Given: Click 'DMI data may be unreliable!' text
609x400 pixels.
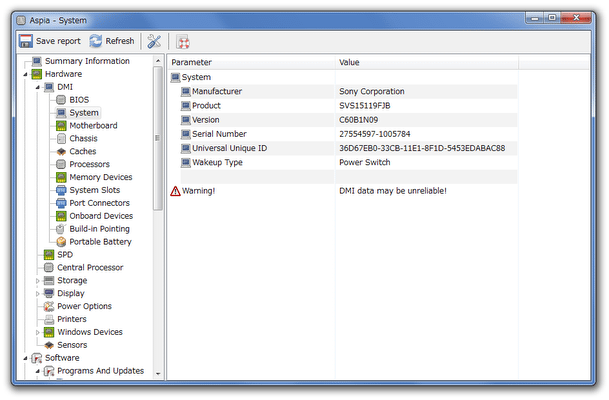Looking at the screenshot, I should coord(393,191).
